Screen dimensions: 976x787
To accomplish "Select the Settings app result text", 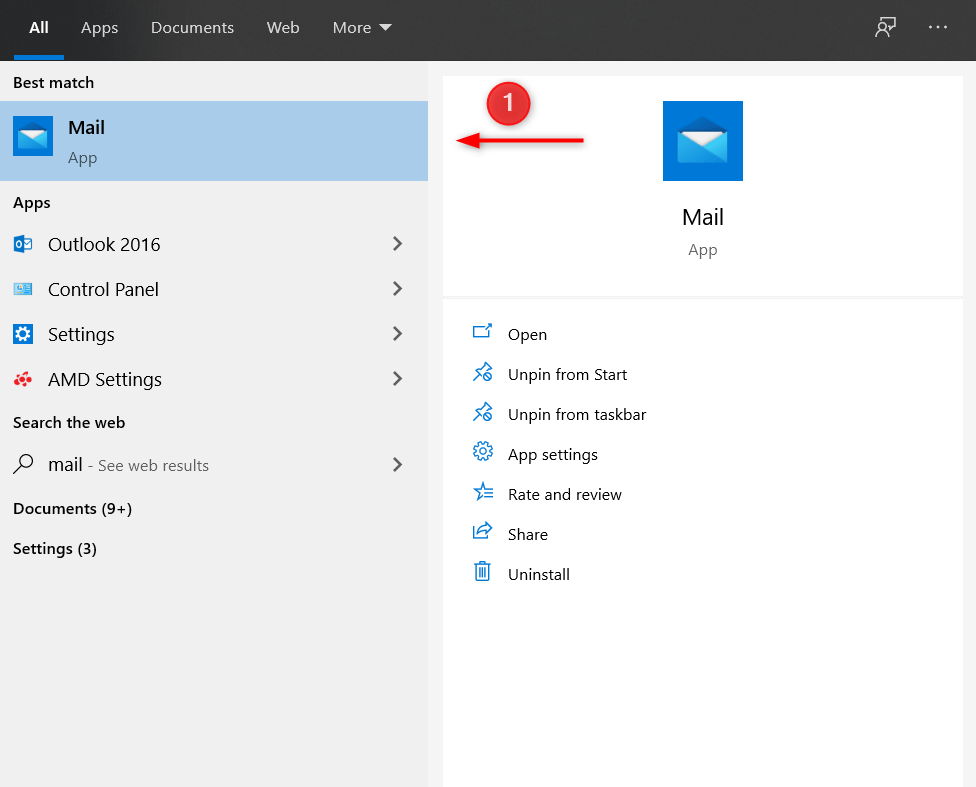I will 81,334.
